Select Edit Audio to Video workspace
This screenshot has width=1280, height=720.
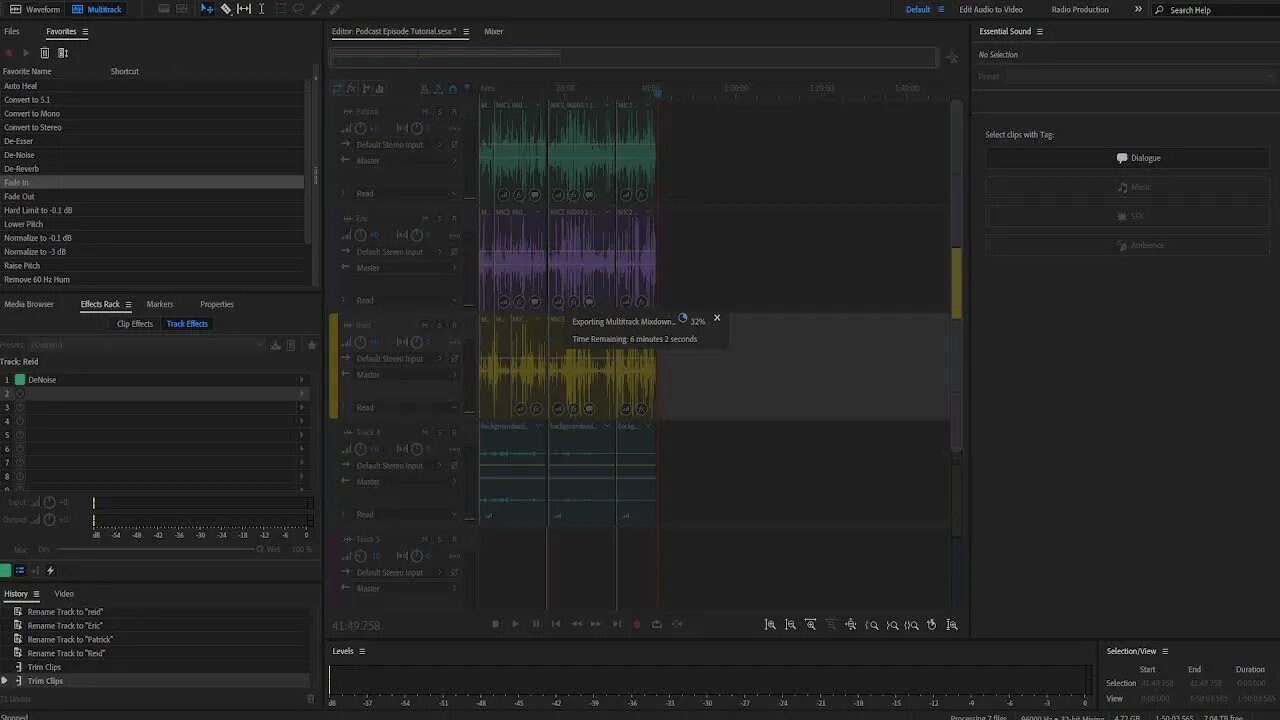point(991,9)
